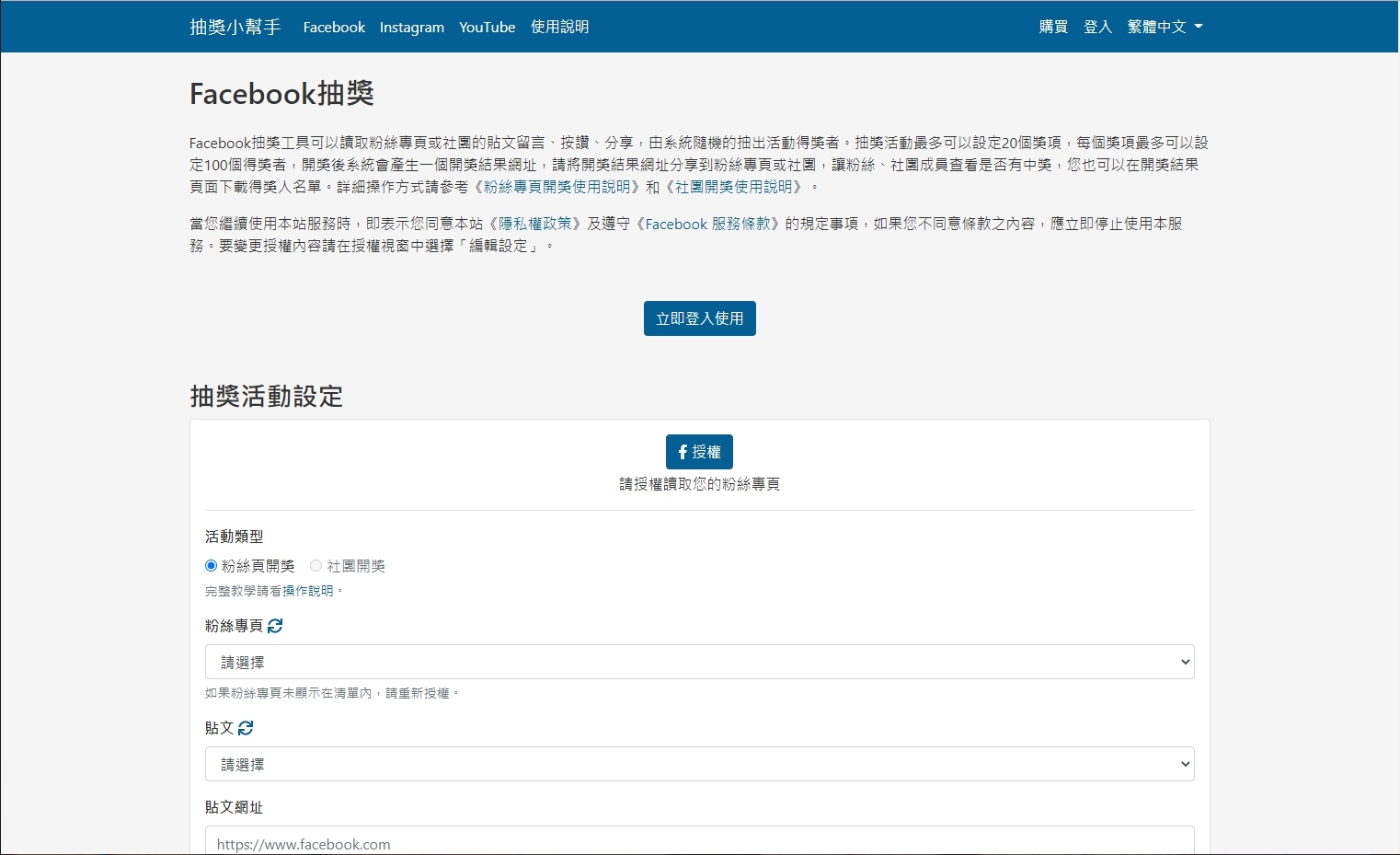Open the Instagram nav menu item

412,27
